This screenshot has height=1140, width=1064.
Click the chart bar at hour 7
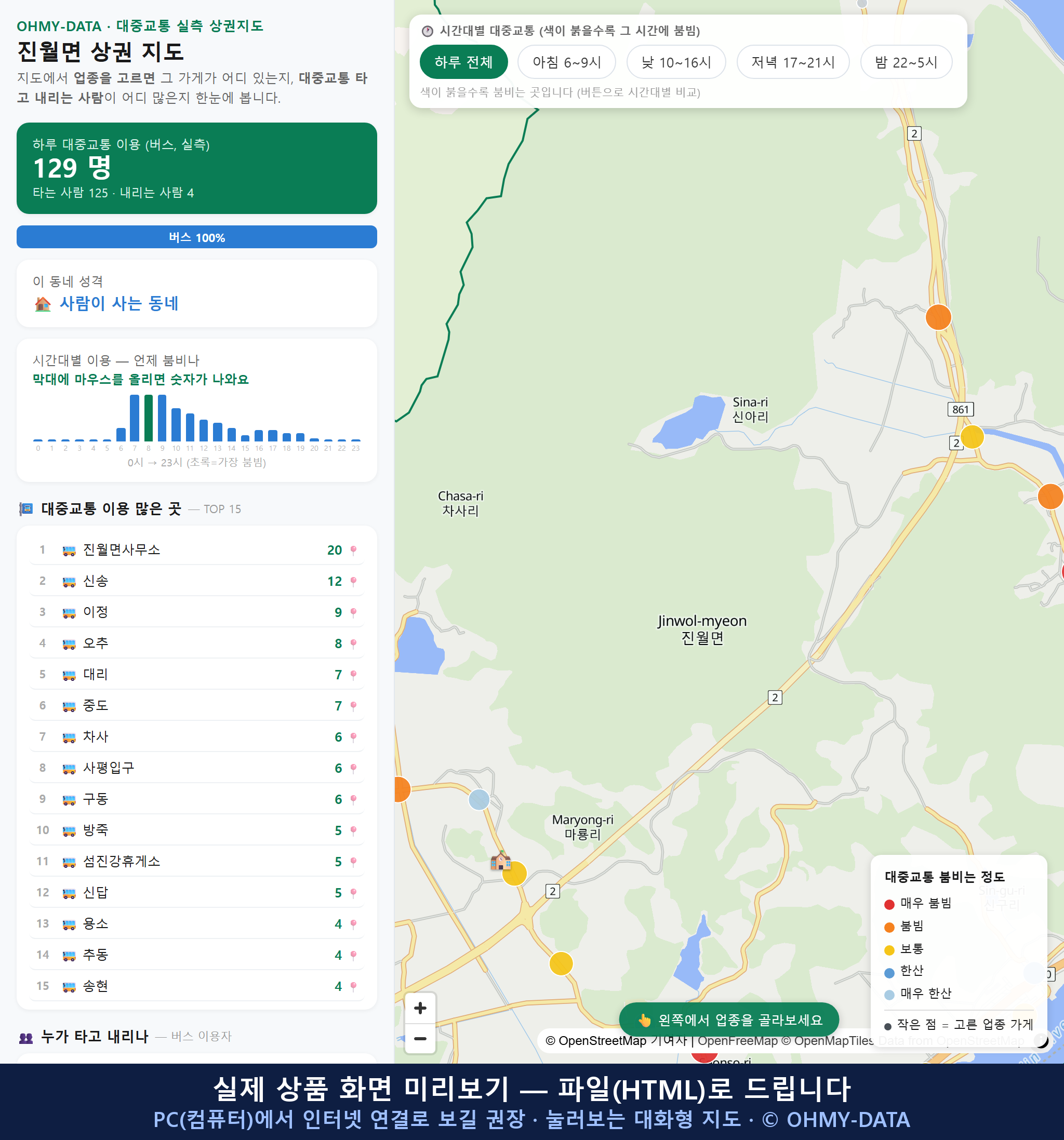(x=135, y=418)
